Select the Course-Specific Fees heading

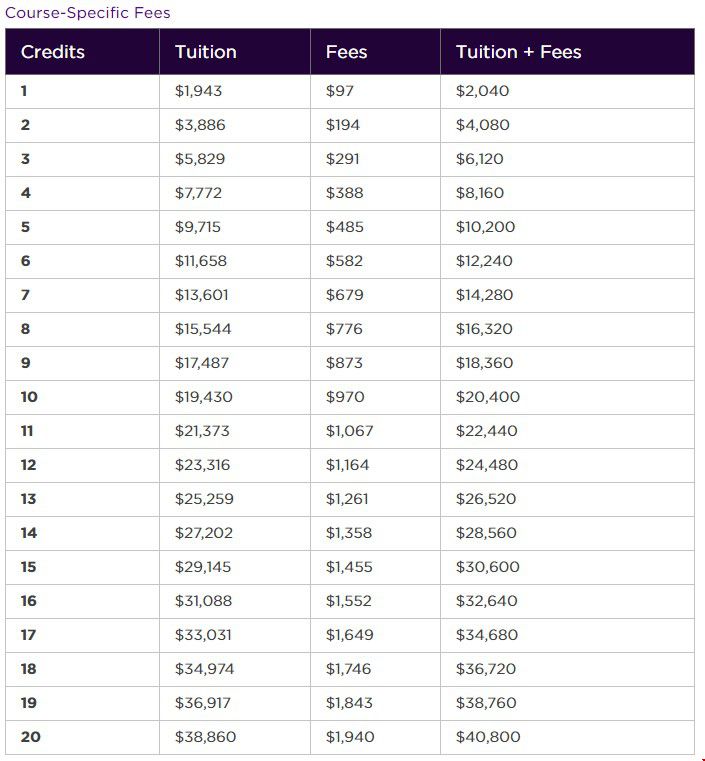pyautogui.click(x=88, y=13)
